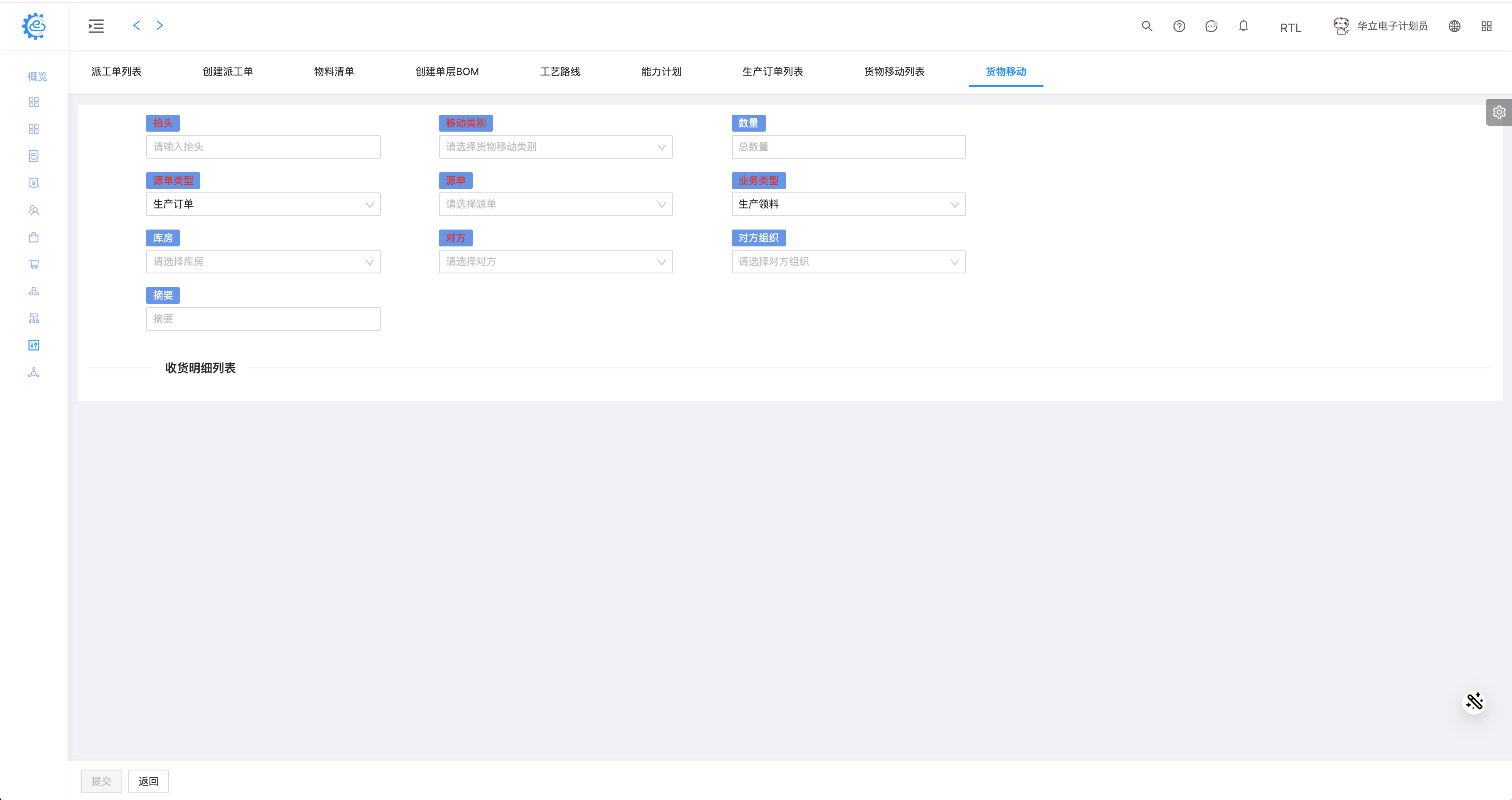Click the shopping cart sidebar icon
Viewport: 1512px width, 800px height.
click(x=34, y=265)
